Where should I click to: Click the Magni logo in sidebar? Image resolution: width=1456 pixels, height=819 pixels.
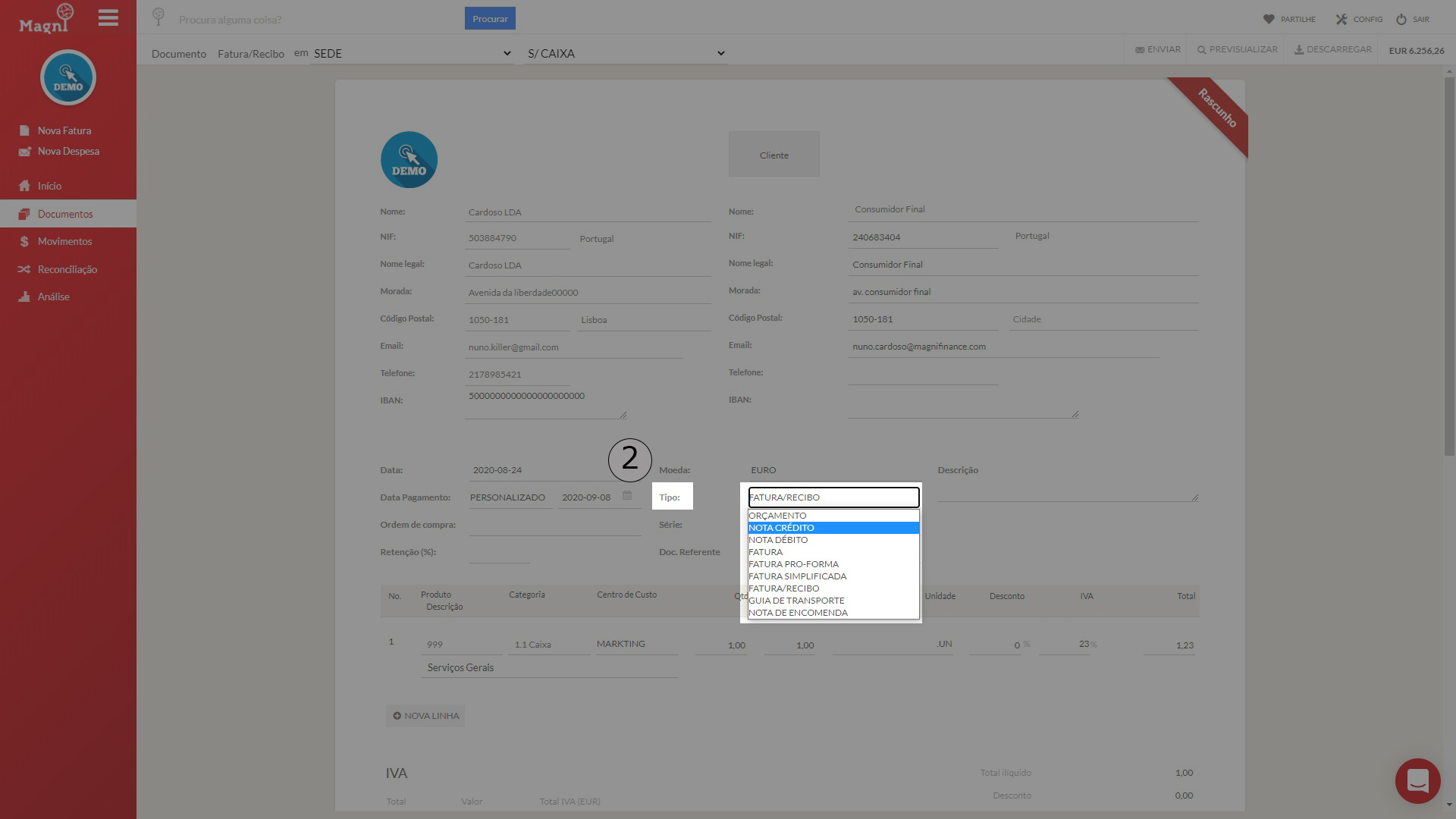[46, 18]
